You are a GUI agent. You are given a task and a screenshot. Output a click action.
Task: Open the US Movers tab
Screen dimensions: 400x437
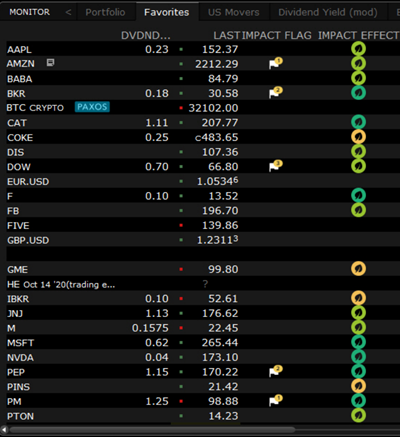(x=234, y=12)
